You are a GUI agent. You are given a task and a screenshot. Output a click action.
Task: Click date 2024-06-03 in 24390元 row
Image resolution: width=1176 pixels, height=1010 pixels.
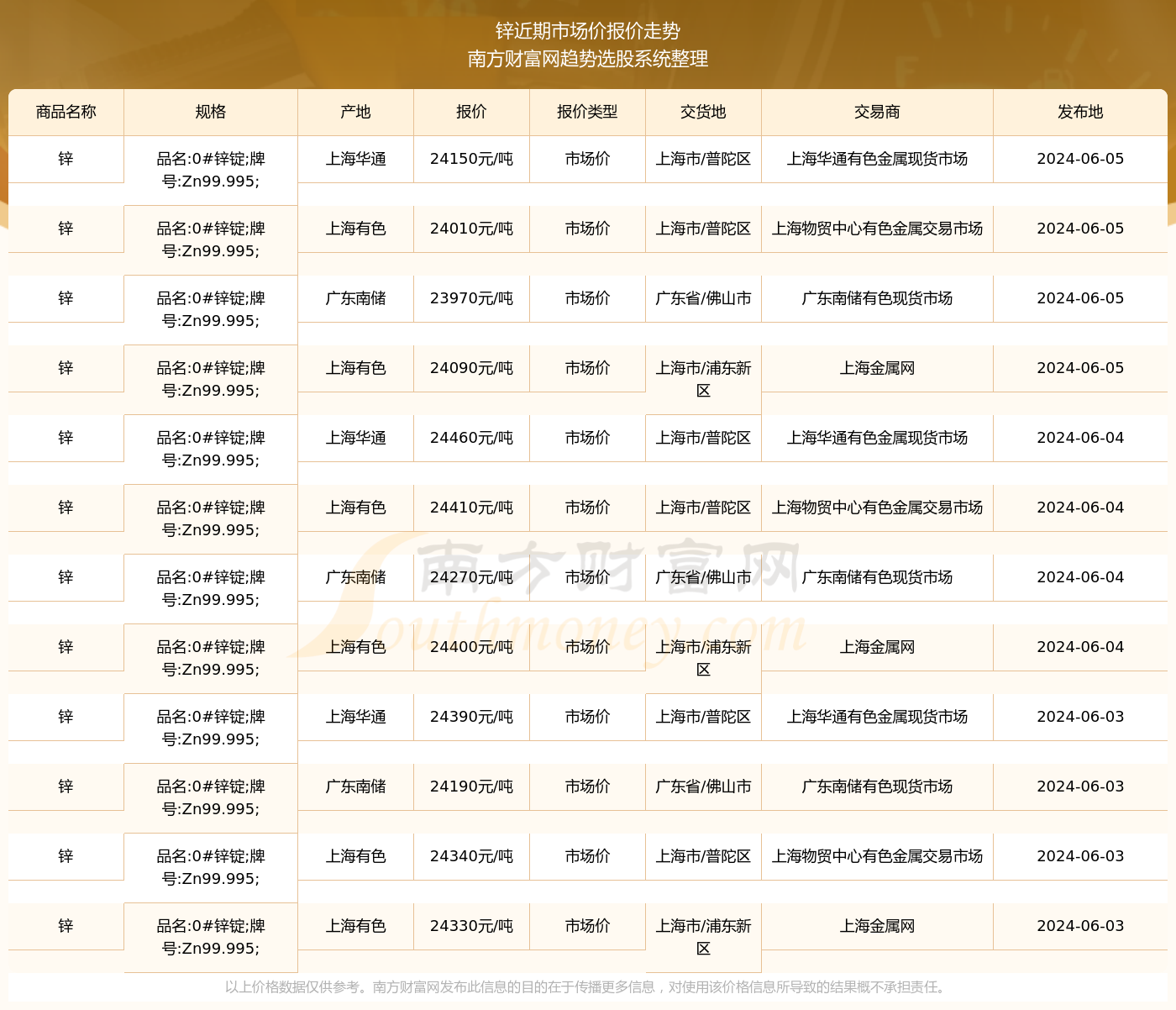pos(1080,717)
